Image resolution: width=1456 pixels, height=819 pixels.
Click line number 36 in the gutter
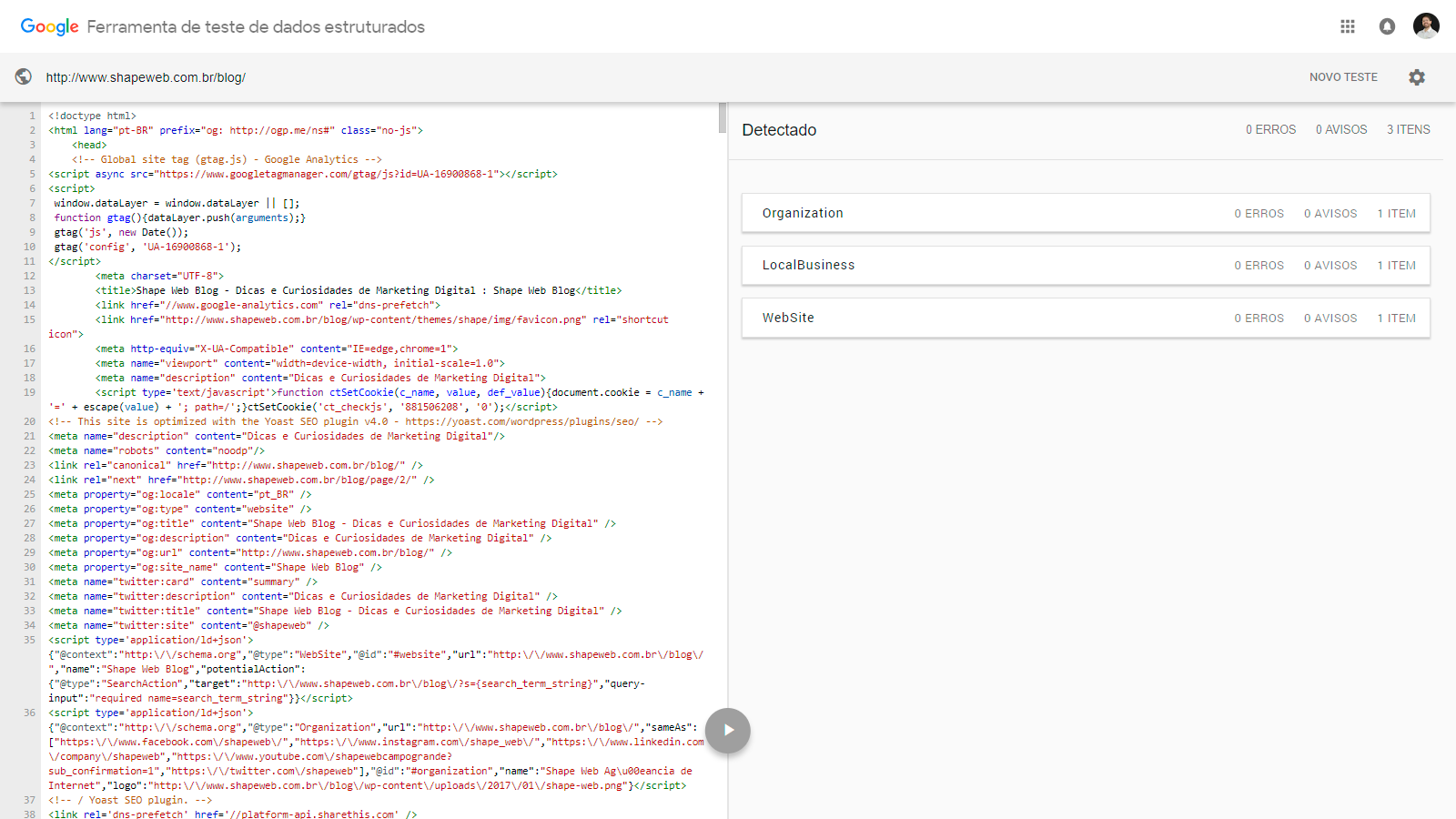(29, 713)
